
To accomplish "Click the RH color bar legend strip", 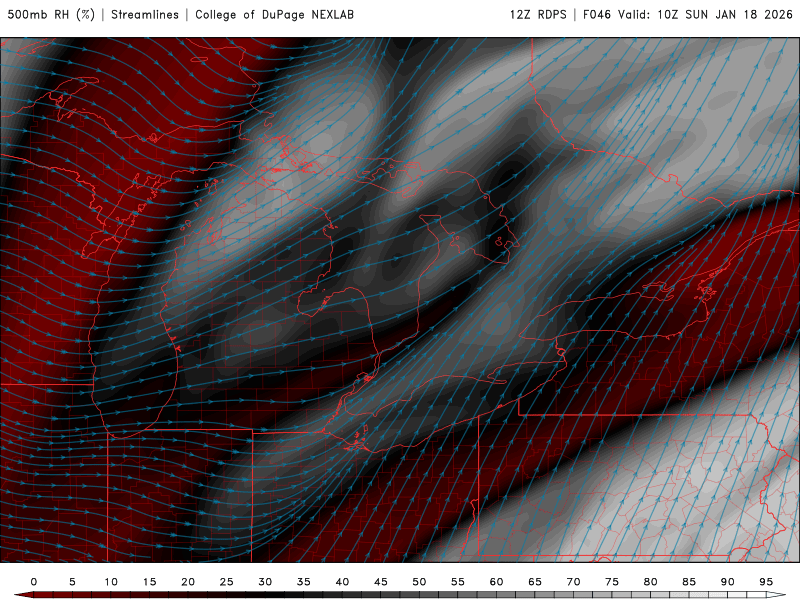I will [x=400, y=595].
